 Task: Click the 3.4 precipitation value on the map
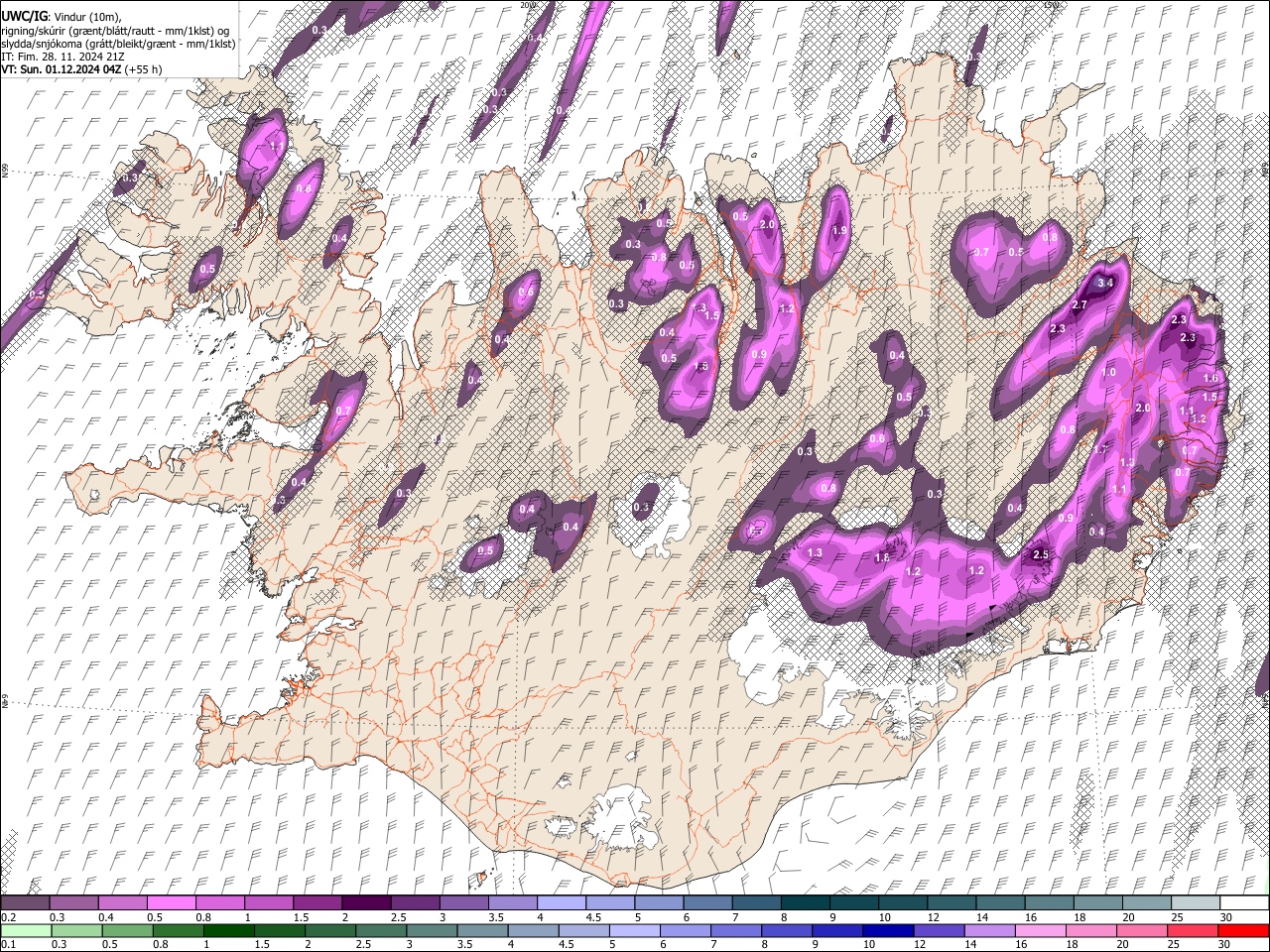pos(1107,284)
